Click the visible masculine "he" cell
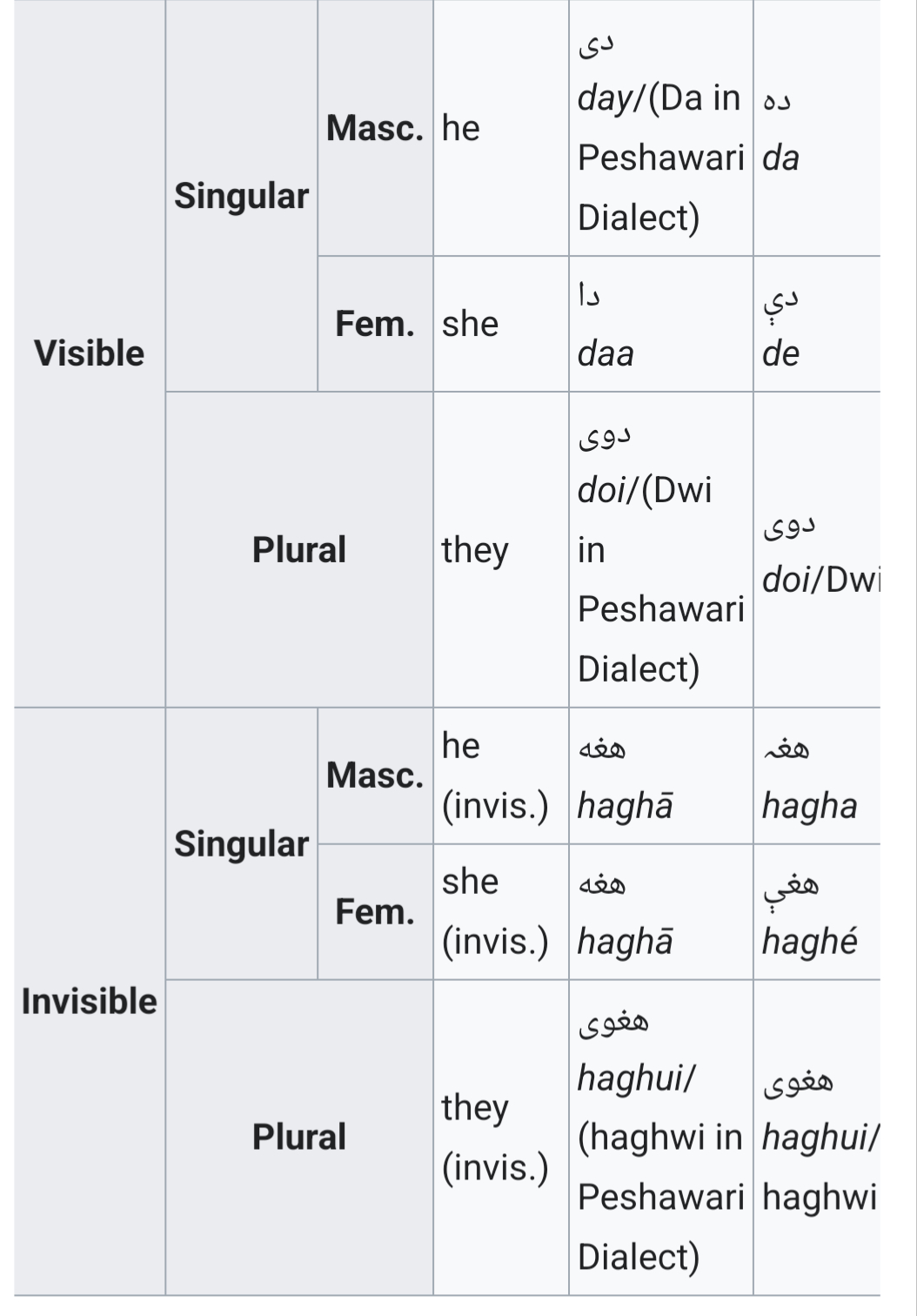This screenshot has height=1316, width=917. pyautogui.click(x=500, y=128)
